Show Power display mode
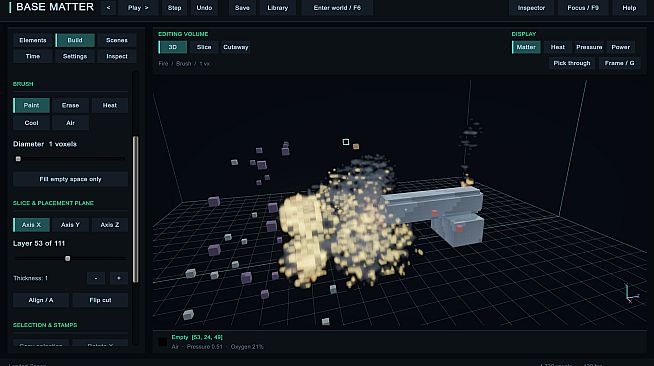The height and width of the screenshot is (366, 654). point(620,47)
